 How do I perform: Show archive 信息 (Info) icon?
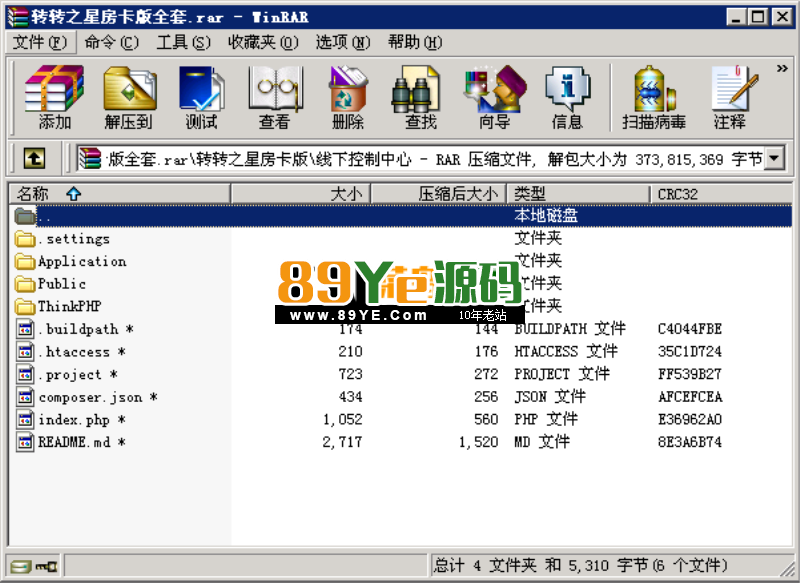point(567,88)
